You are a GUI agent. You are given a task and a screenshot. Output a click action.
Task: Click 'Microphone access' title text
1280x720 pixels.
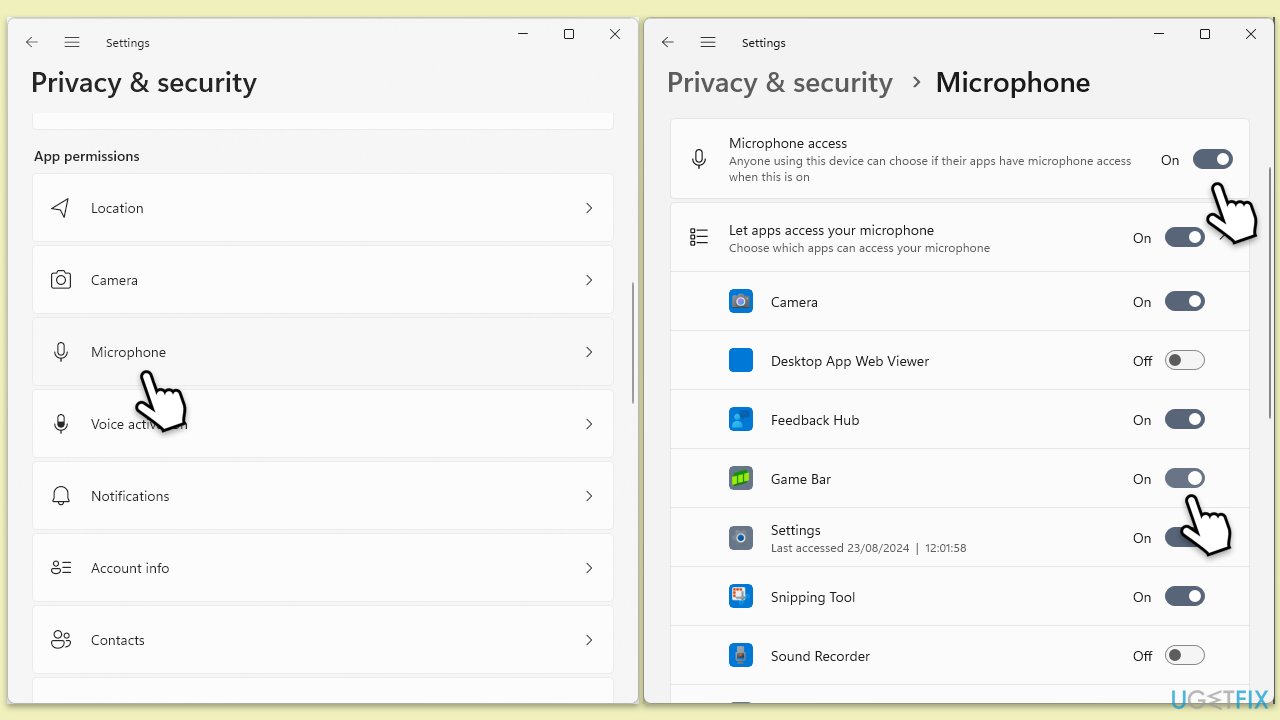coord(788,143)
